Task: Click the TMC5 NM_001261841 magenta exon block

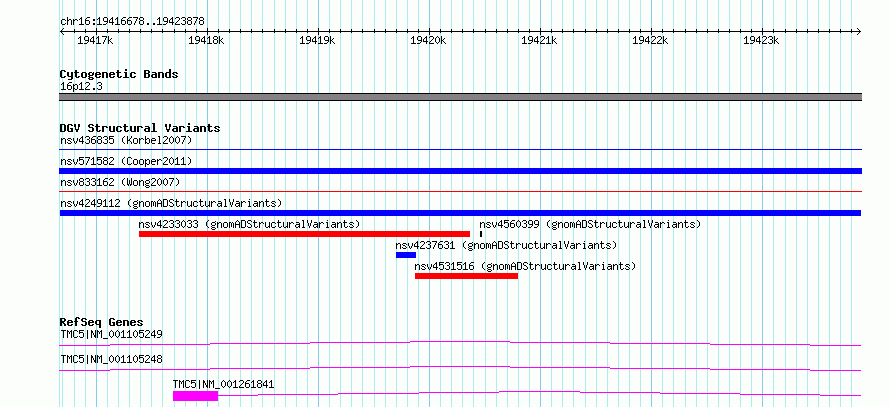Action: [195, 396]
